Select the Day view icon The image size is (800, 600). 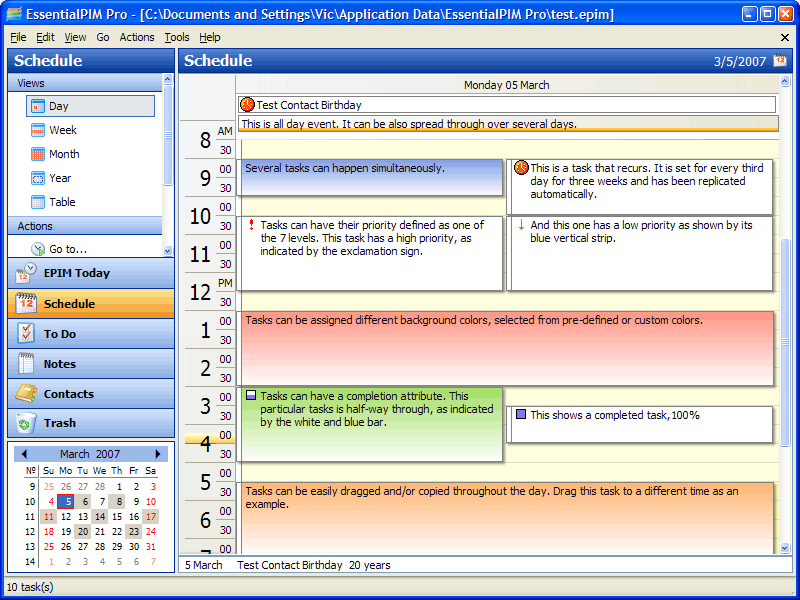coord(38,106)
